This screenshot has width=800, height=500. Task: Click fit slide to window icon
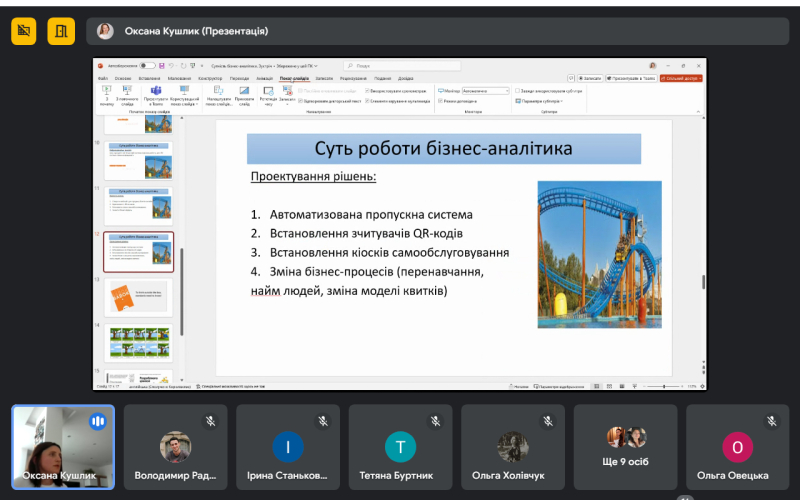point(703,386)
